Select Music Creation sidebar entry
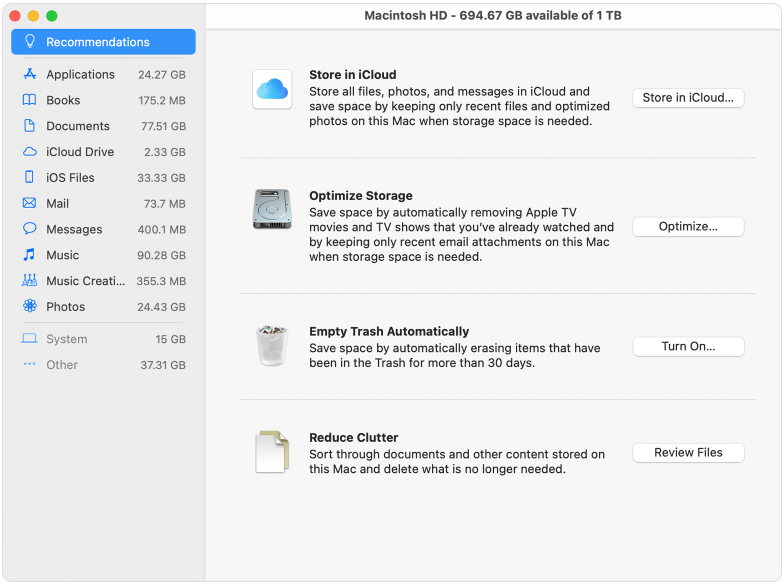Image resolution: width=784 pixels, height=585 pixels. click(x=85, y=281)
